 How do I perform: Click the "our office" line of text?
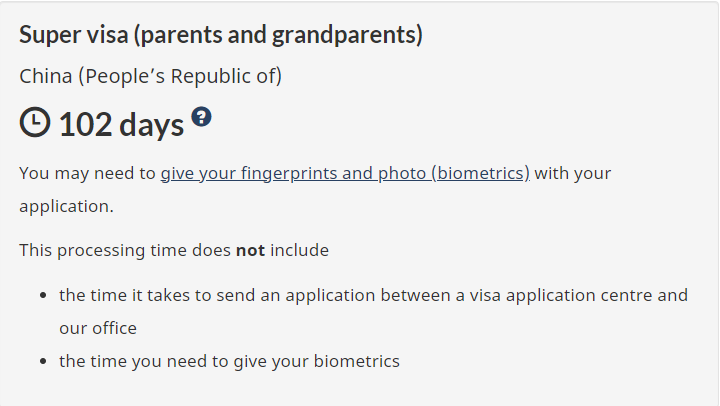[98, 328]
